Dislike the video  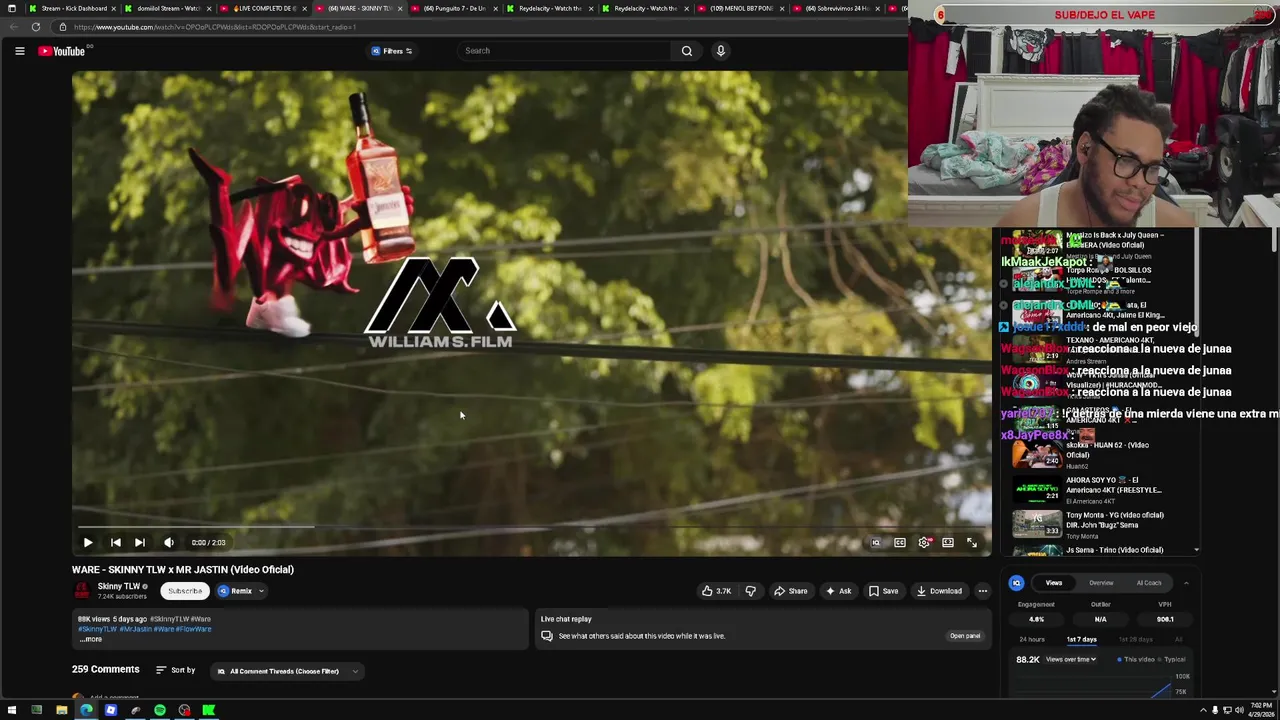(751, 591)
